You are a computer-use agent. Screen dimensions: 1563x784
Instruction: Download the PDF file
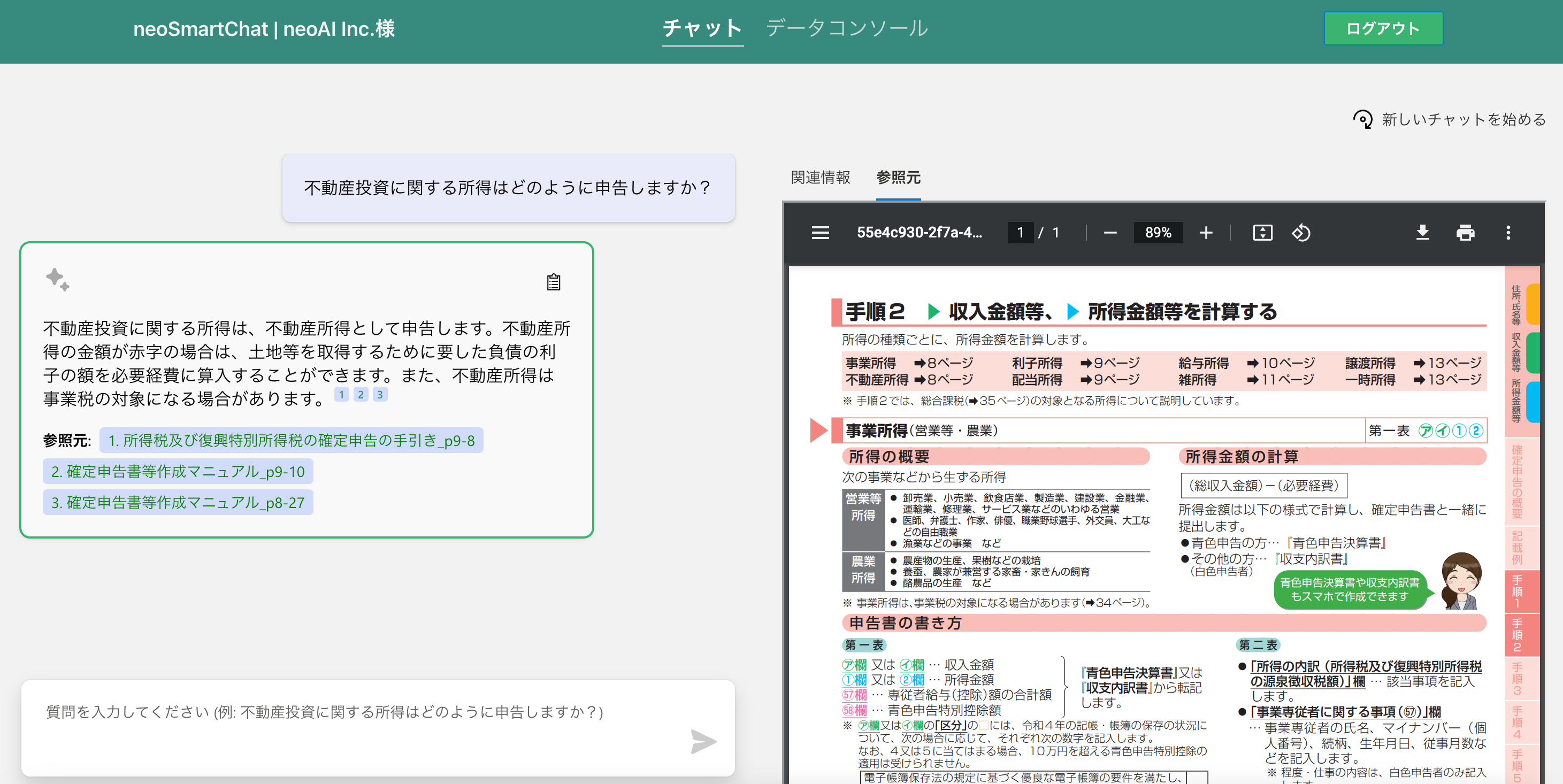click(1422, 233)
